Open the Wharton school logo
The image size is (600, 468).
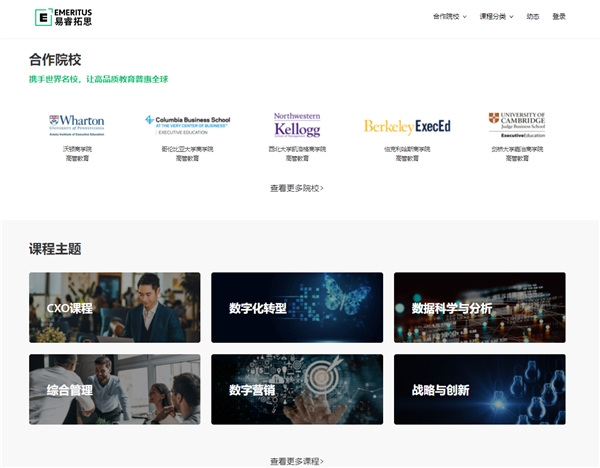tap(77, 125)
